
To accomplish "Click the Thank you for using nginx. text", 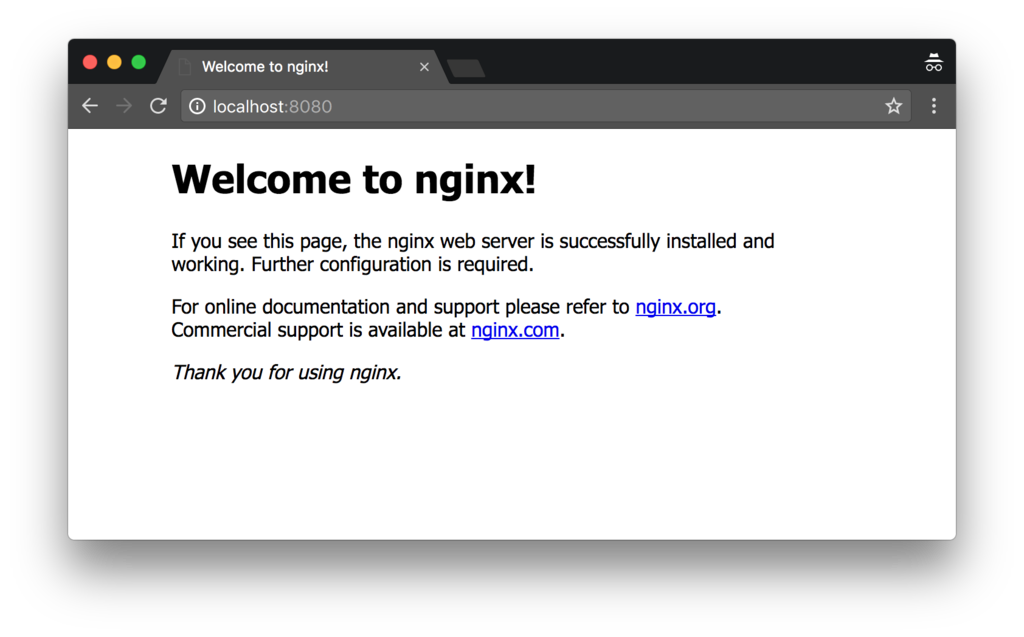I will tap(286, 372).
